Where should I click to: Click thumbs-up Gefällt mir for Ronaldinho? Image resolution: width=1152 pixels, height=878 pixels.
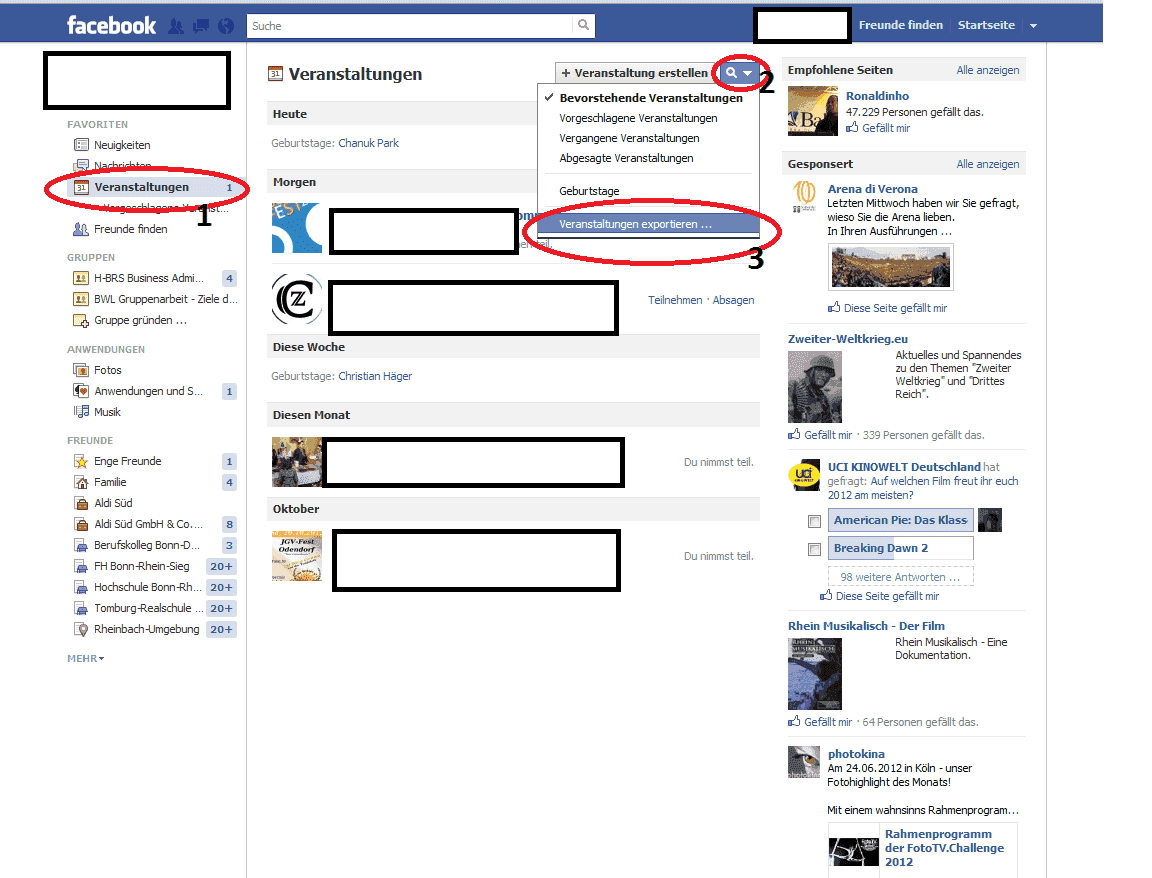pos(852,128)
